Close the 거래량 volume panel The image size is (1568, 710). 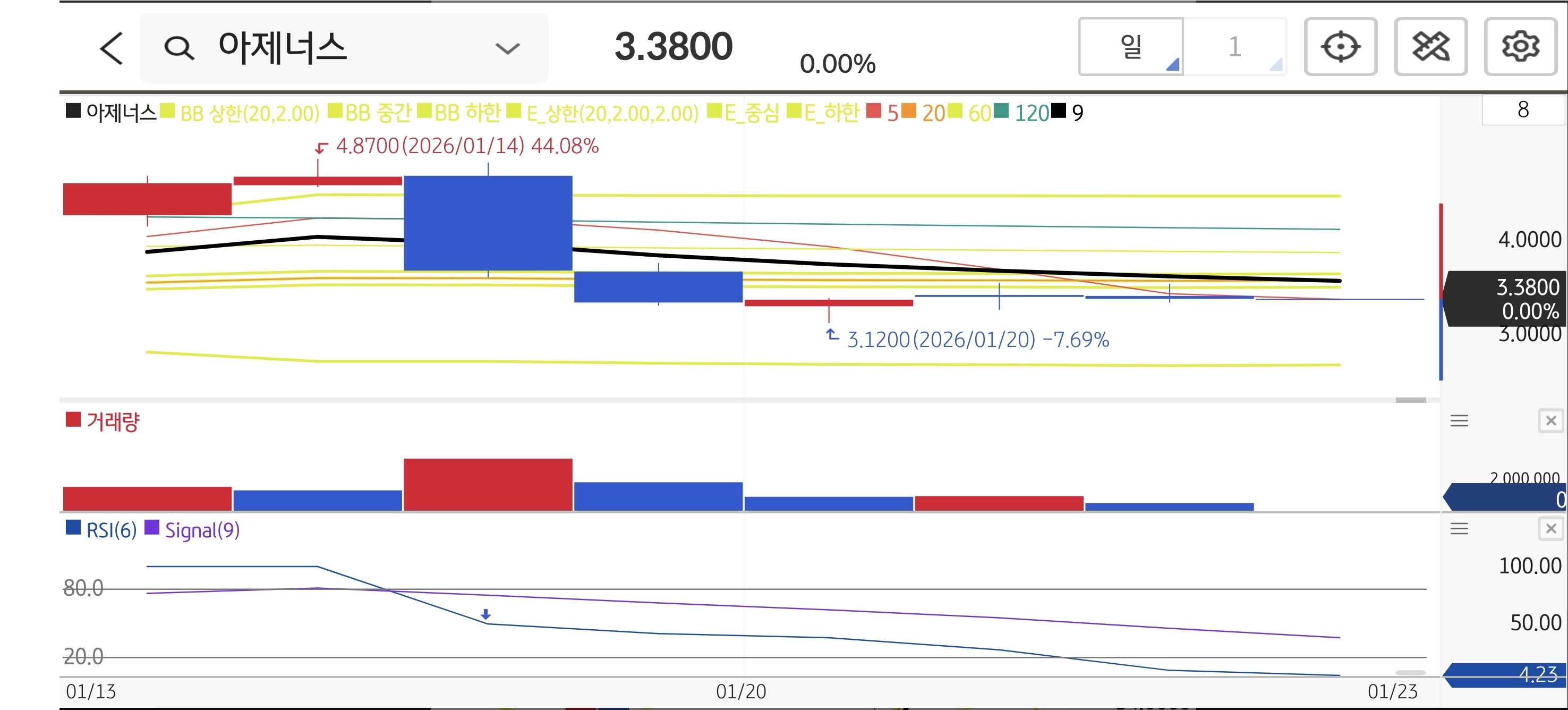[x=1550, y=421]
